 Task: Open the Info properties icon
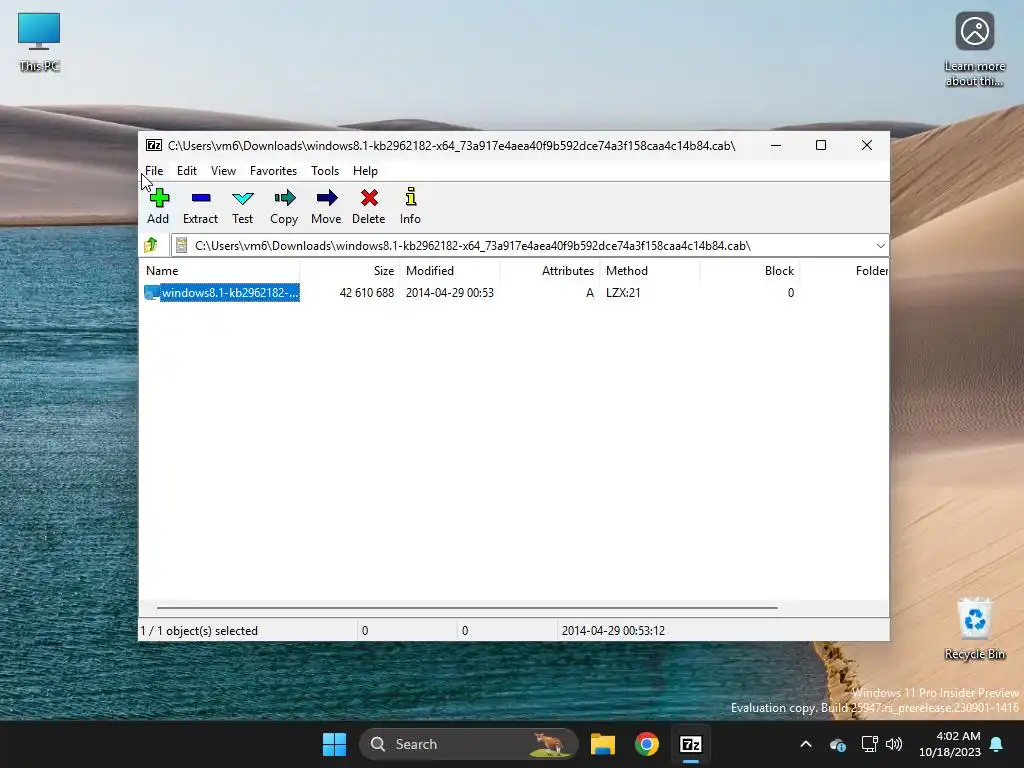tap(410, 197)
